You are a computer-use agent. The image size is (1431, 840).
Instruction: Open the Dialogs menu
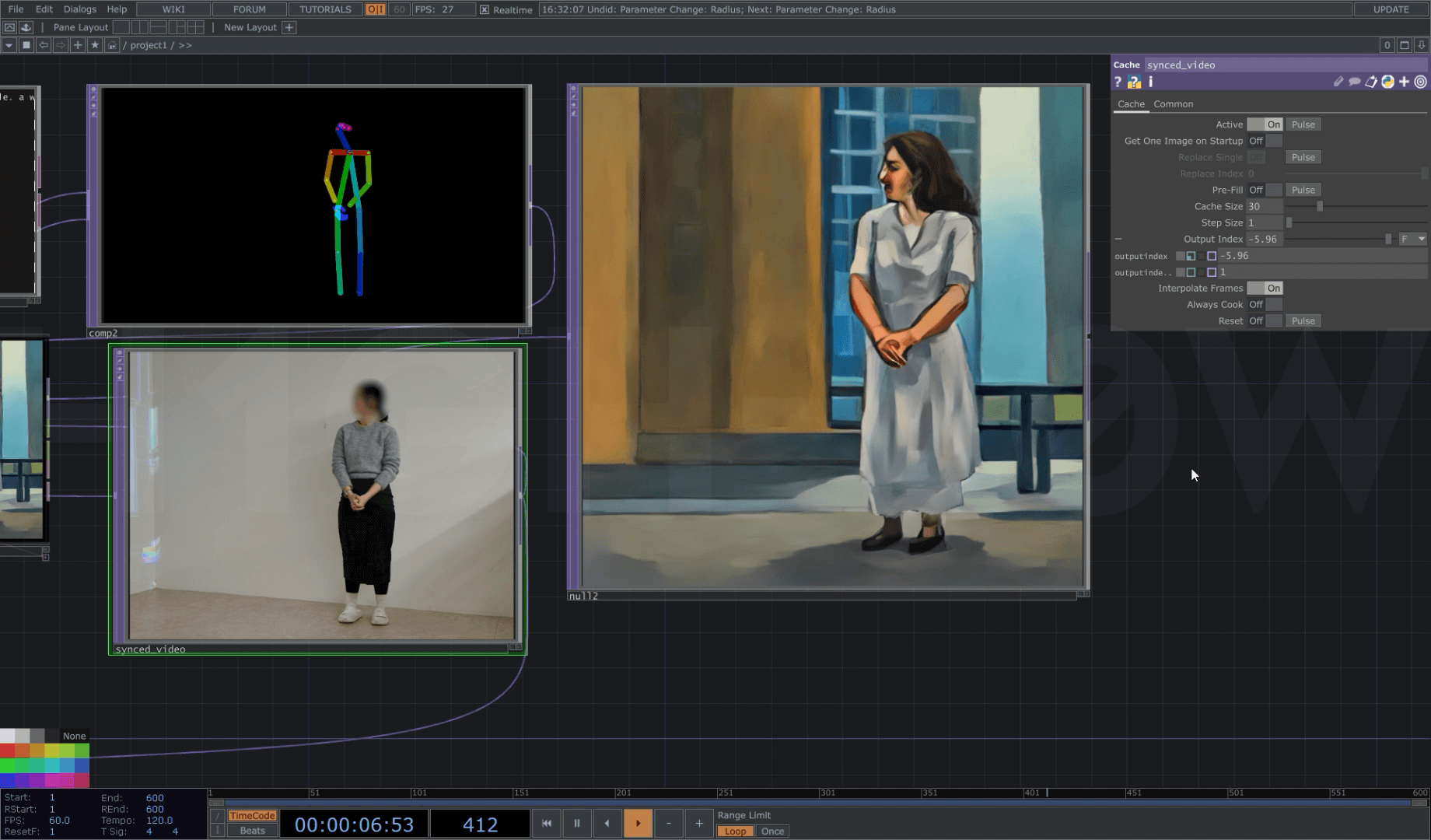pyautogui.click(x=80, y=9)
